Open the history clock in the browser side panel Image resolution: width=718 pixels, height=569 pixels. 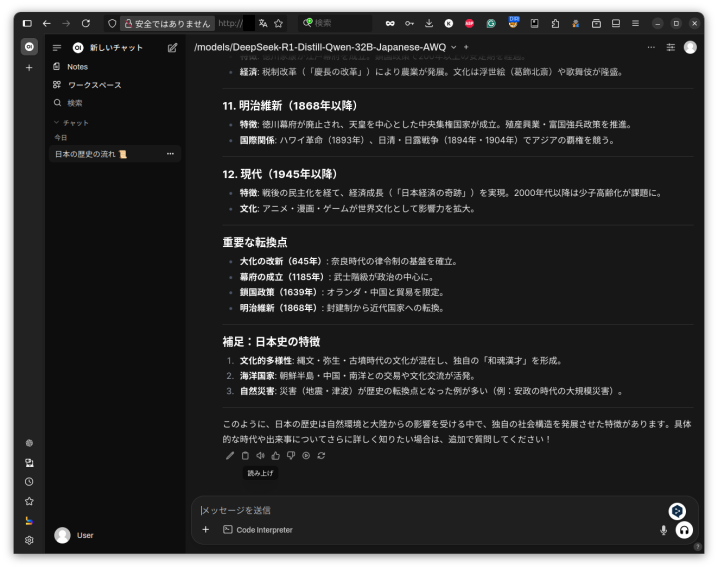[29, 482]
